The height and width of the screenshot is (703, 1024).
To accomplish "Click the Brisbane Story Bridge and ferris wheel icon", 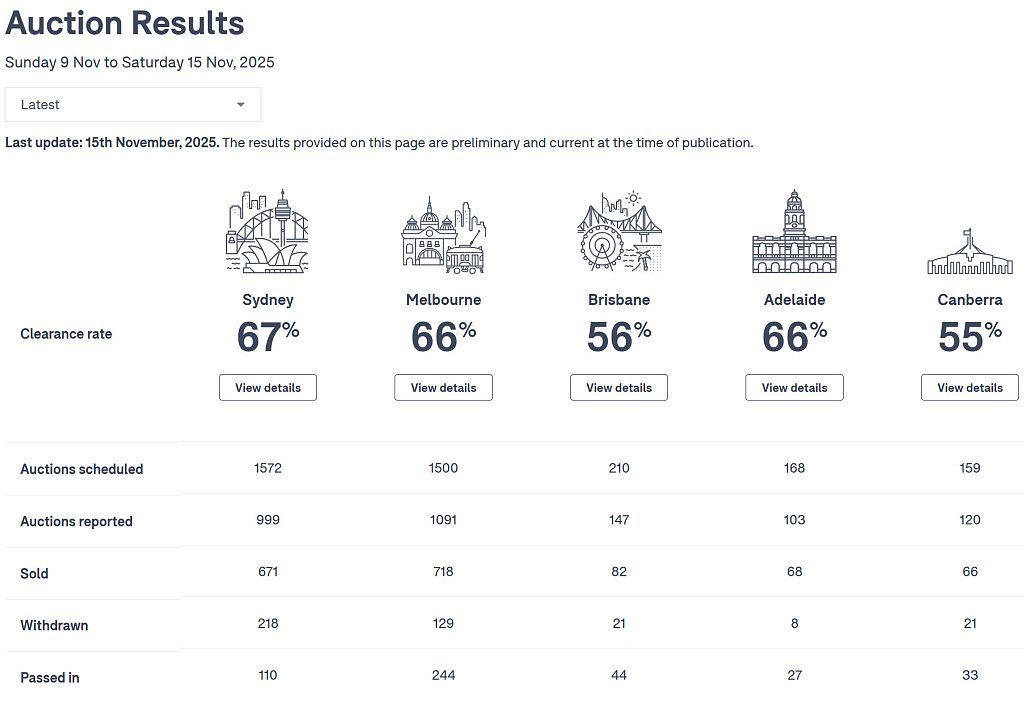I will 619,231.
